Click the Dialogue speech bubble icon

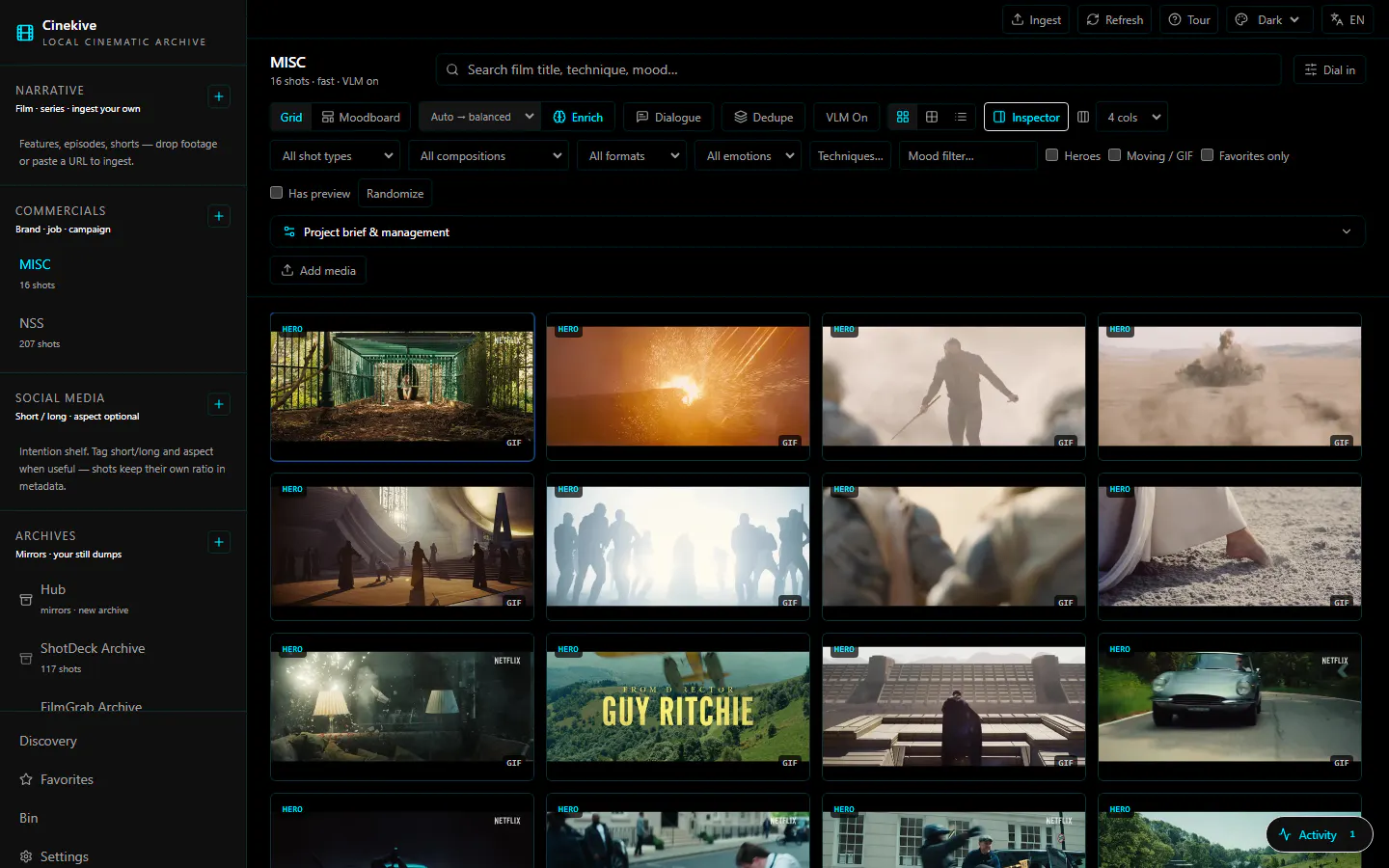pyautogui.click(x=642, y=117)
